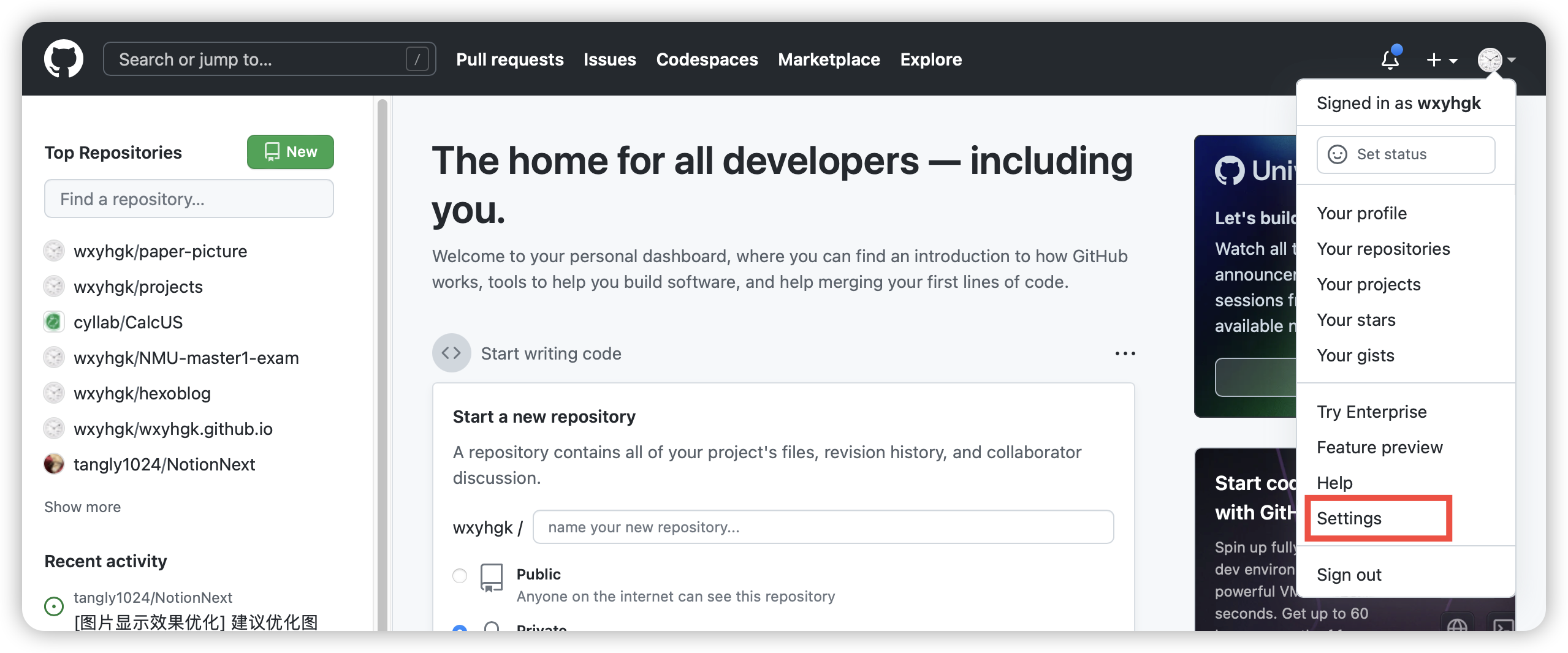The width and height of the screenshot is (1568, 653).
Task: Click the left sidebar vertical scrollbar
Action: pos(382,364)
